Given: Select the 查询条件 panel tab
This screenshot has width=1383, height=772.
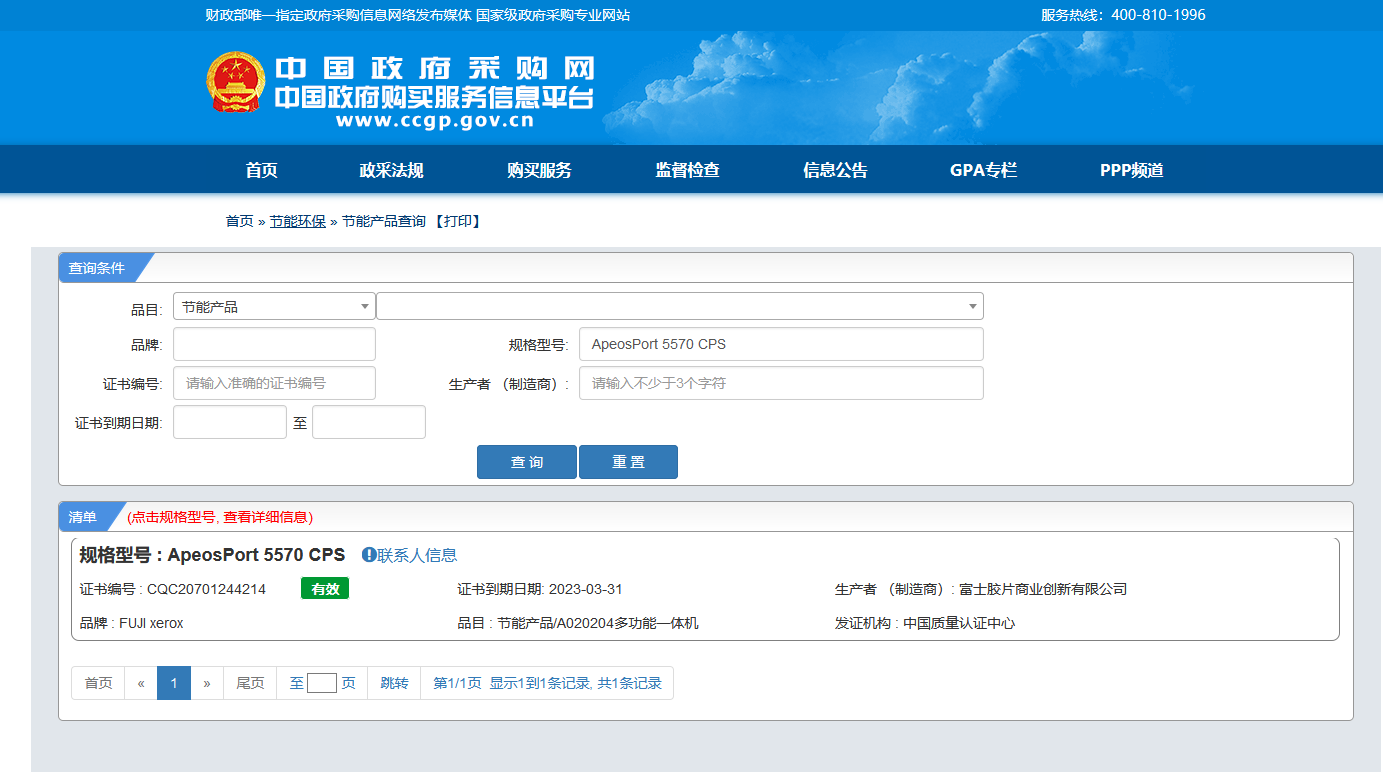Looking at the screenshot, I should (x=97, y=268).
